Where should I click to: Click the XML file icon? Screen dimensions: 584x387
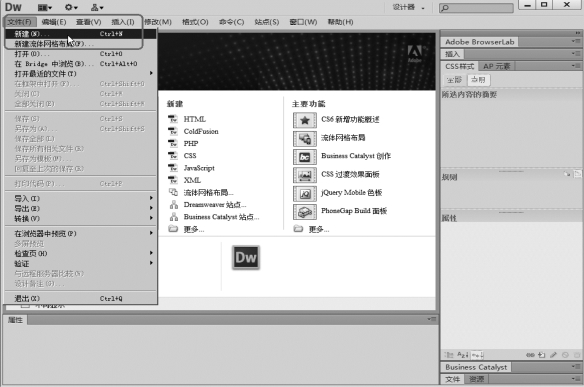(173, 180)
